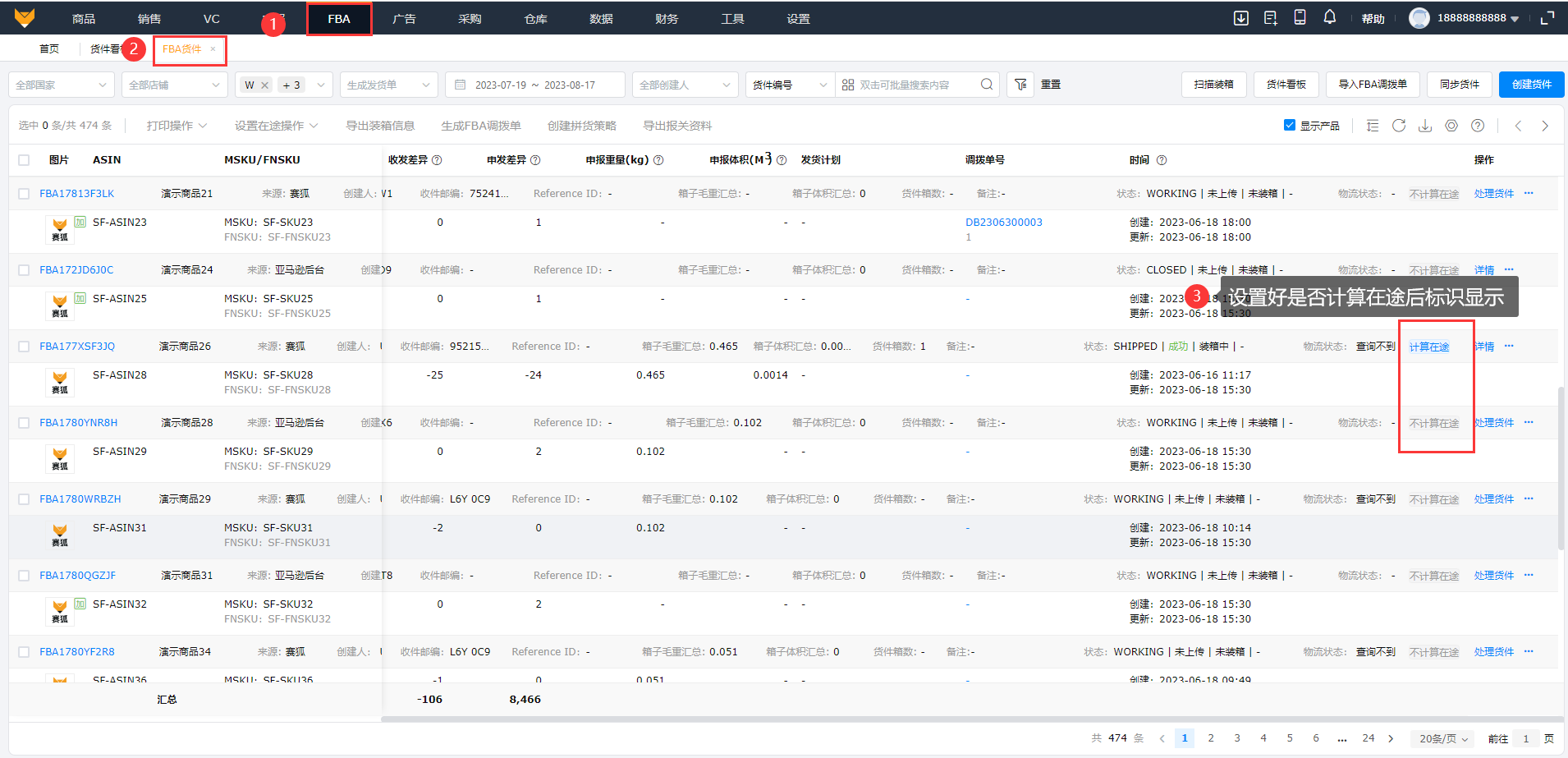Click the mobile phone icon in header
Image resolution: width=1568 pixels, height=758 pixels.
pos(1300,18)
